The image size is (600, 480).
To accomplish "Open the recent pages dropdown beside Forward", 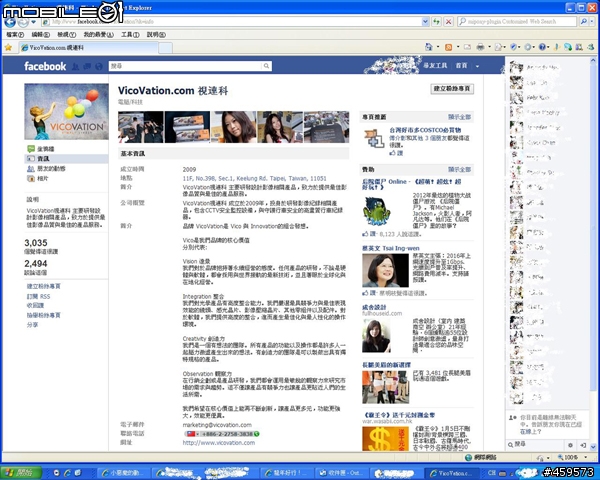I will tap(34, 22).
